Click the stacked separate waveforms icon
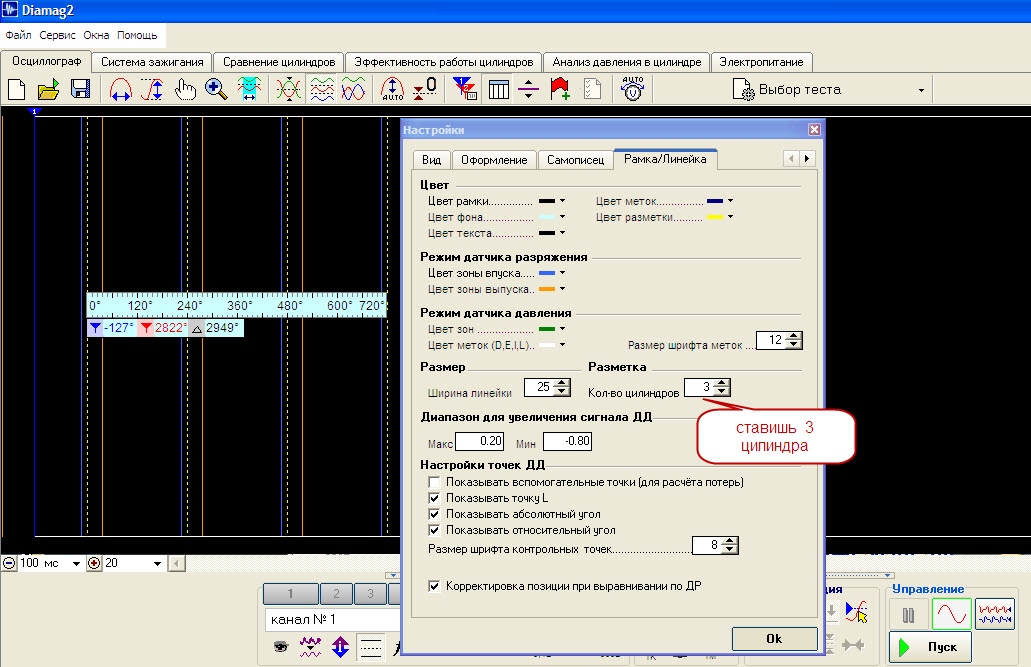This screenshot has width=1031, height=667. [322, 89]
